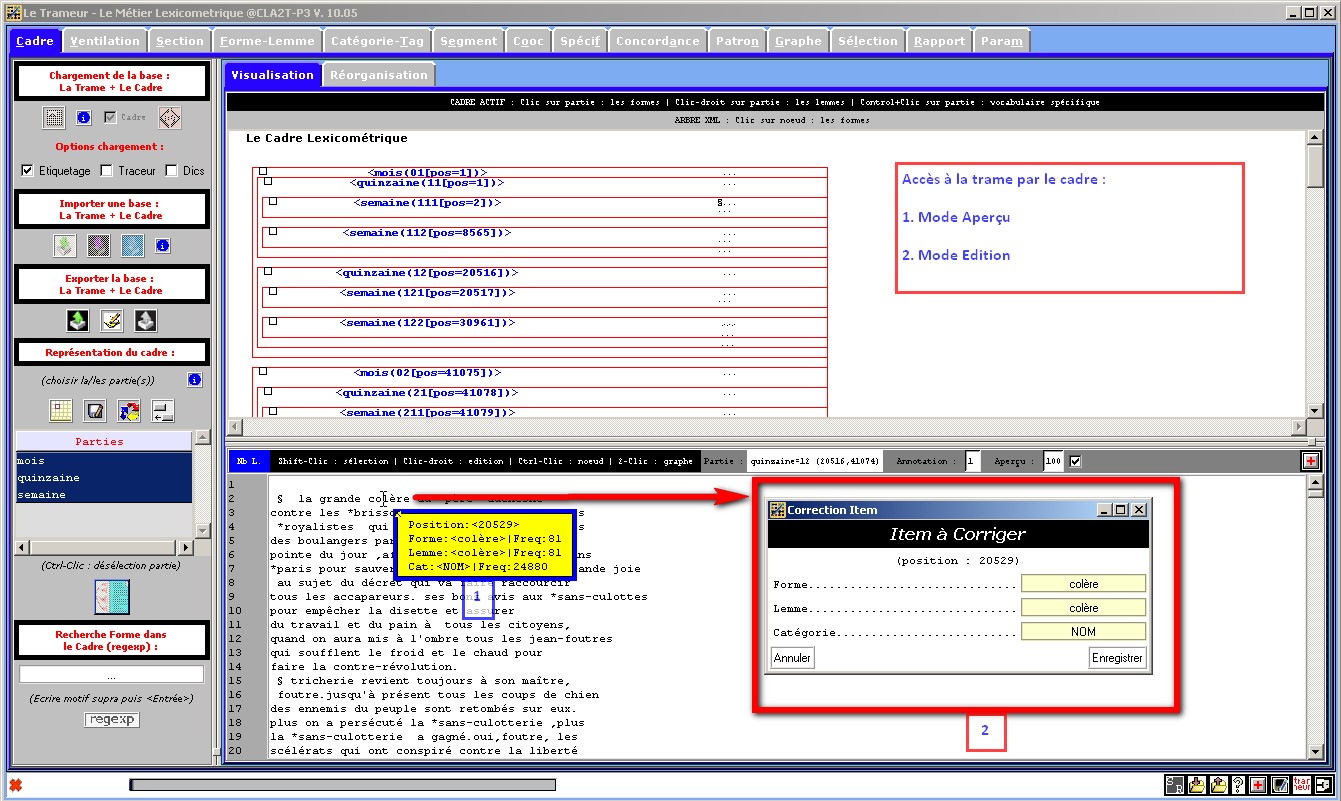This screenshot has height=801, width=1341.
Task: Open the question mark help icon
Action: [x=1238, y=785]
